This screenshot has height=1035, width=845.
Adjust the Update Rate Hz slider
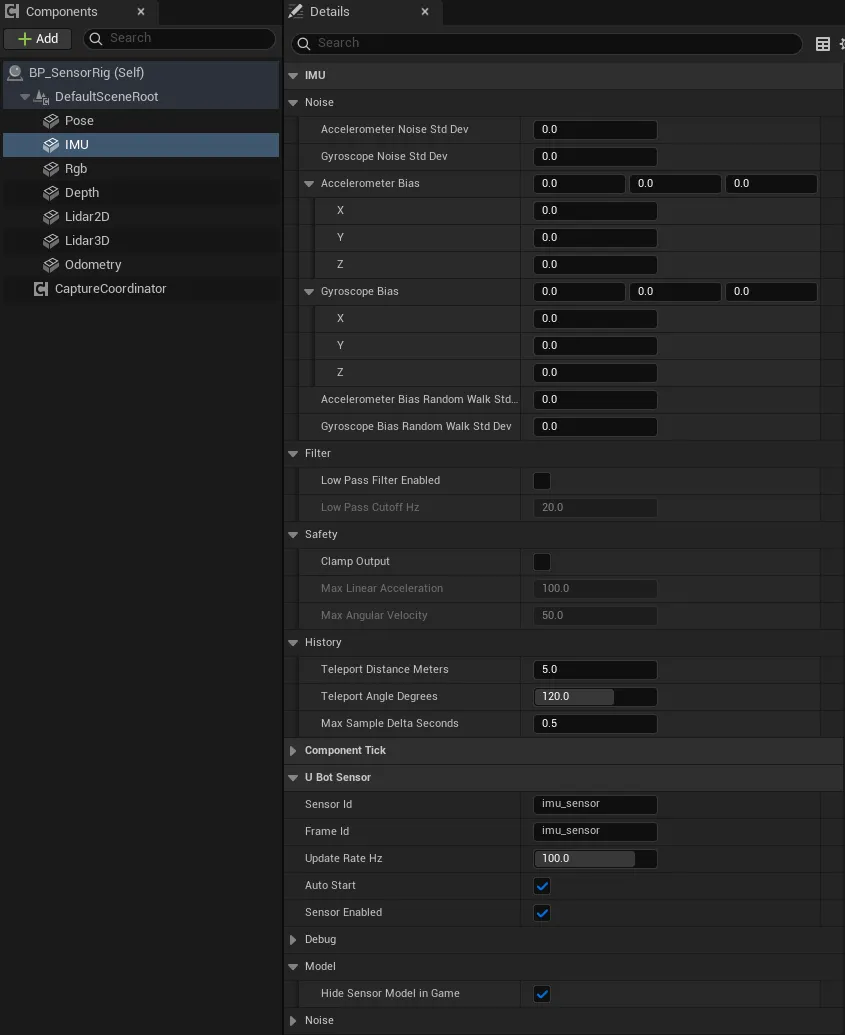(595, 859)
